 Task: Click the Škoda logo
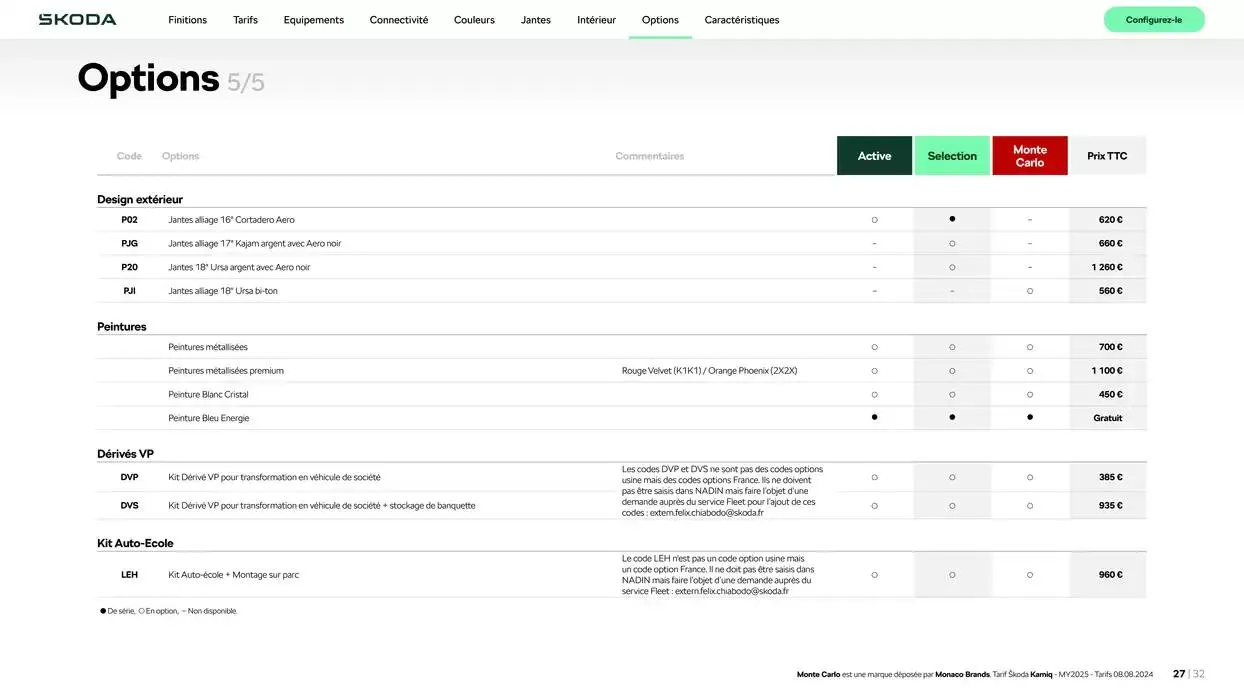(x=77, y=20)
